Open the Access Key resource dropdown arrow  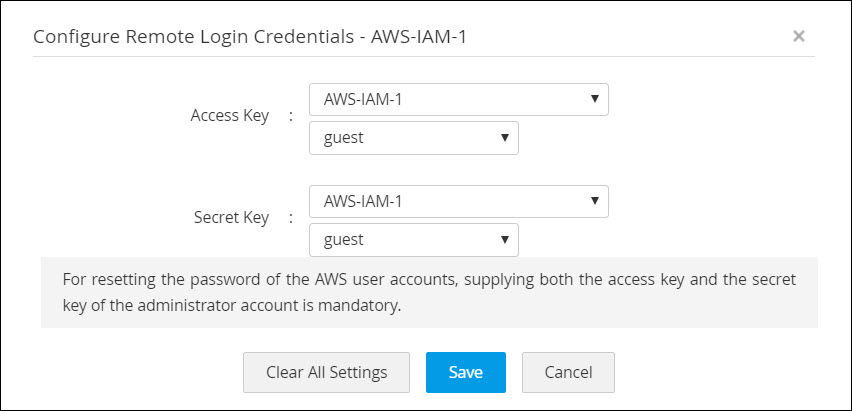coord(595,99)
